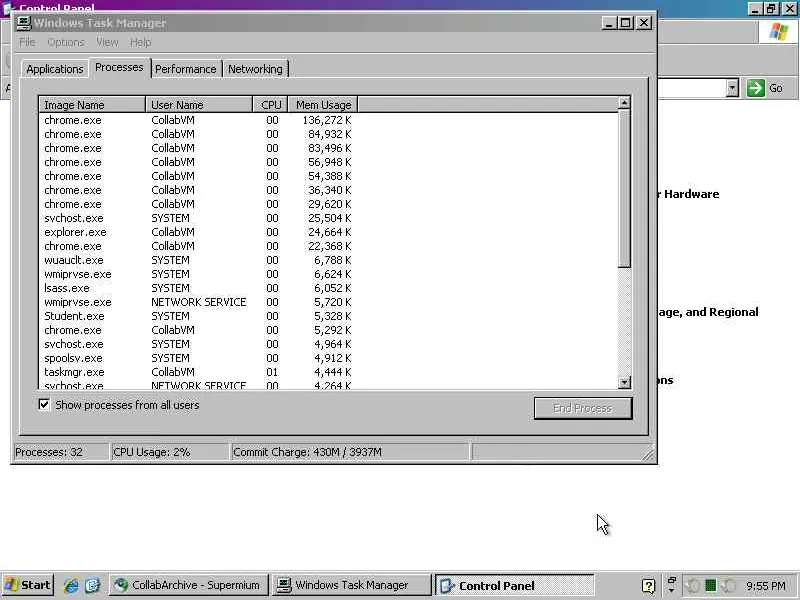Switch to the Performance tab
The width and height of the screenshot is (800, 600).
(x=186, y=69)
